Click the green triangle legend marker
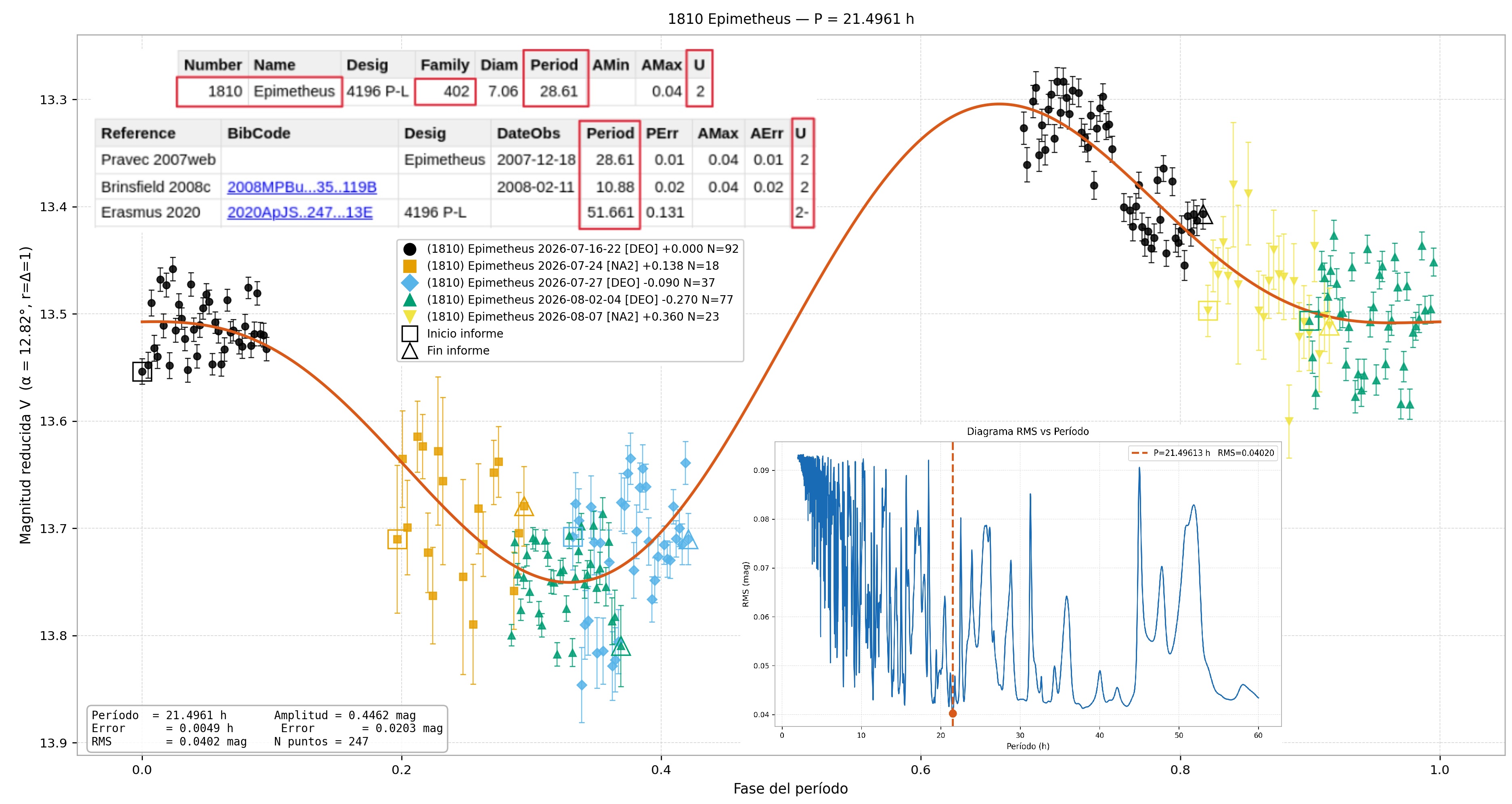Viewport: 1512px width, 804px height. pyautogui.click(x=410, y=300)
